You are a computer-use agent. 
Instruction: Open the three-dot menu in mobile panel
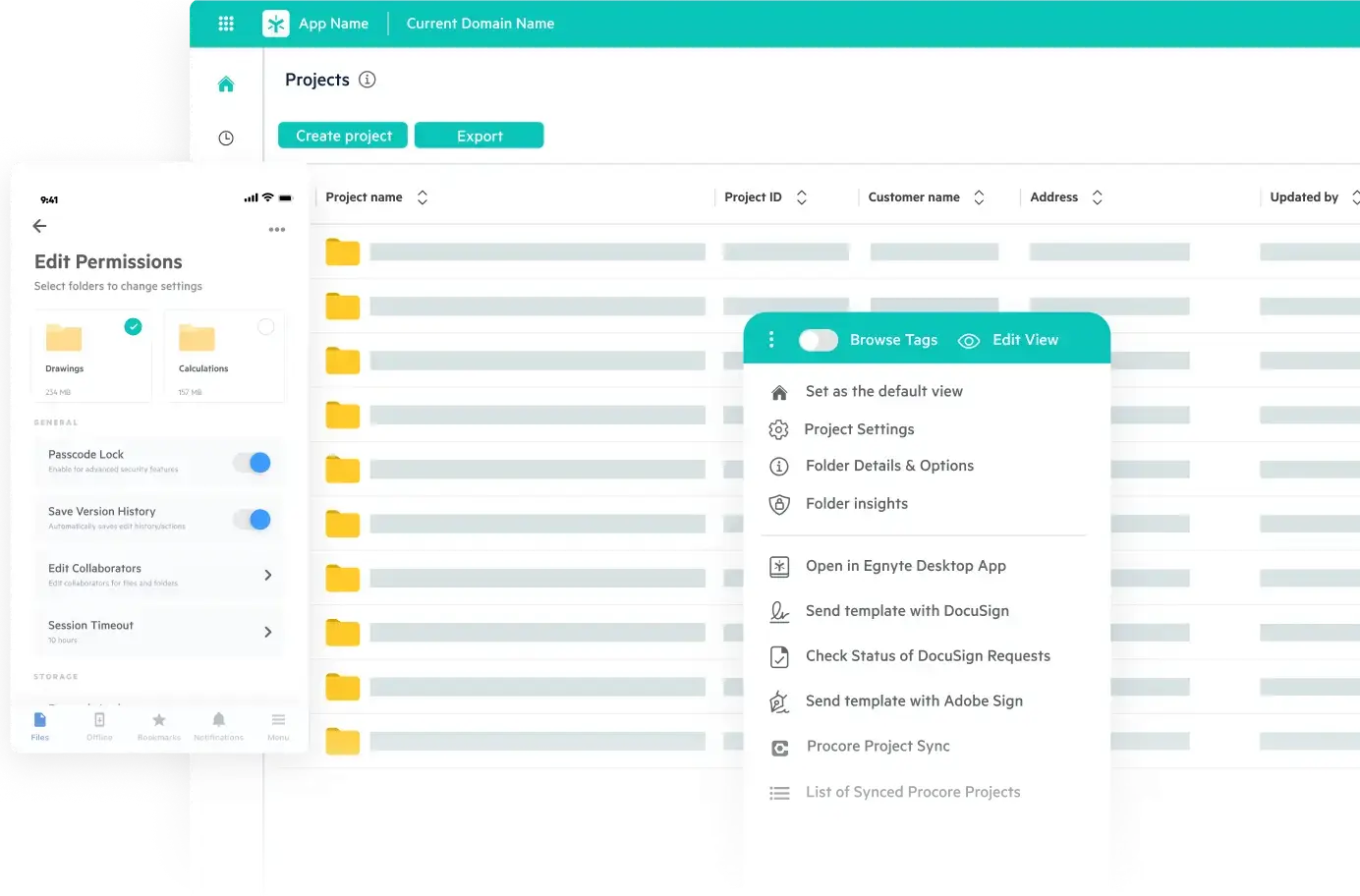coord(277,230)
